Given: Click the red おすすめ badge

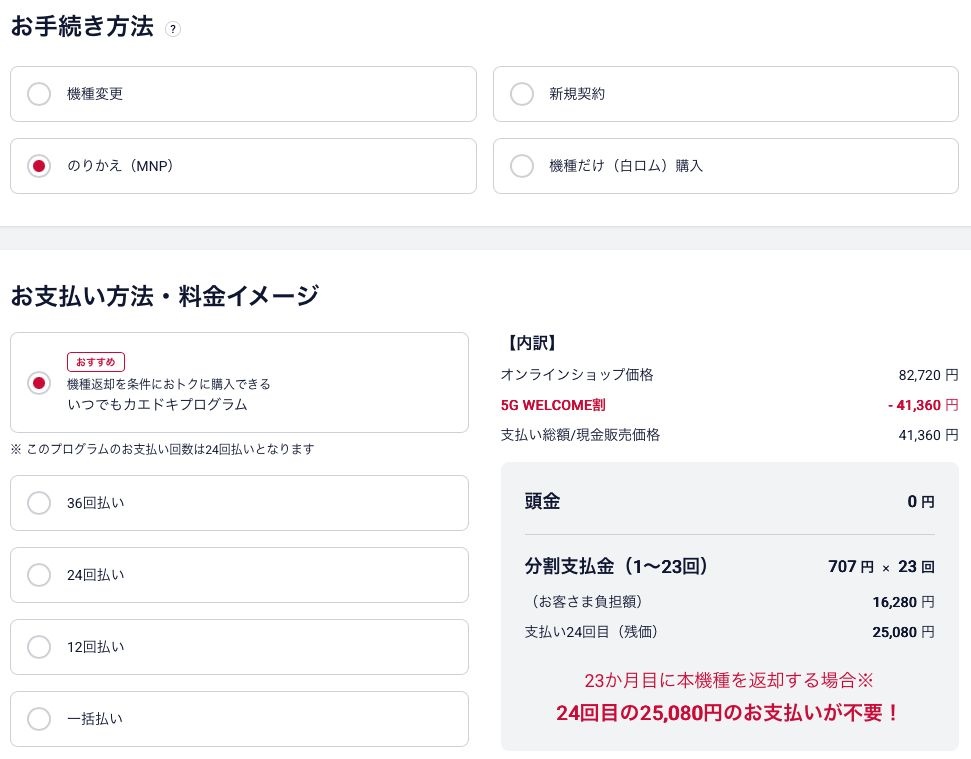Looking at the screenshot, I should click(96, 362).
